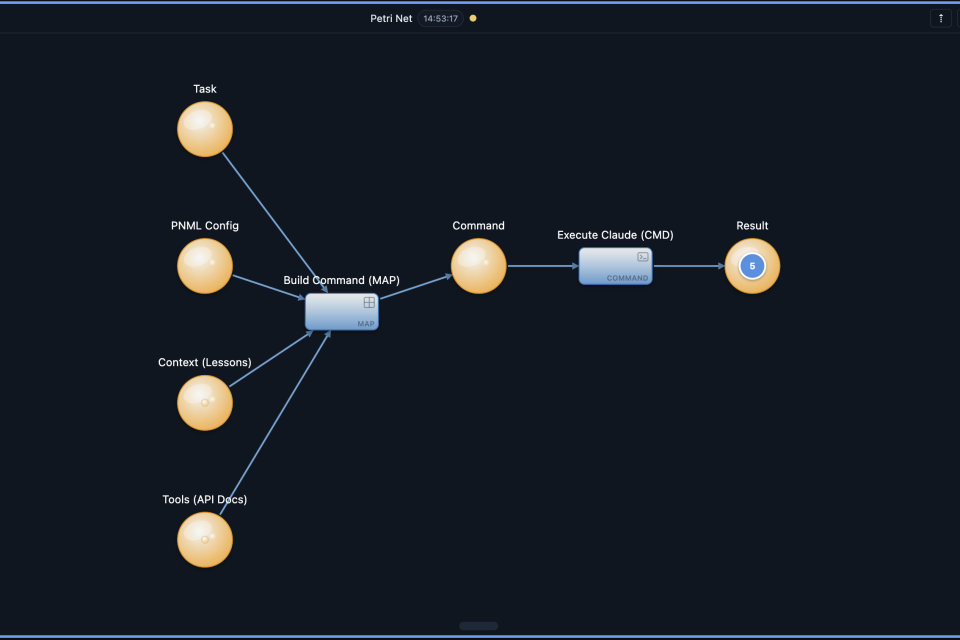Click the PNML Config label text
This screenshot has height=640, width=960.
205,226
